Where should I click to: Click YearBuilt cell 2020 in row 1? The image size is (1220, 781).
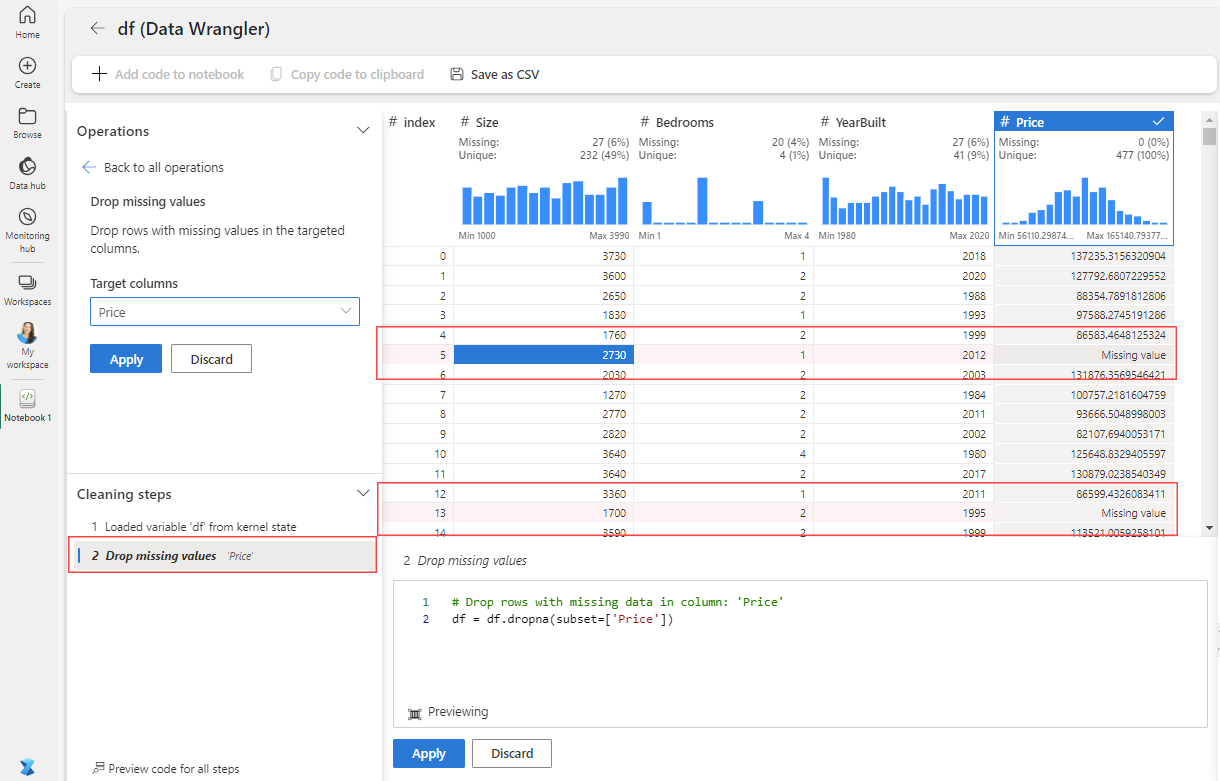903,276
